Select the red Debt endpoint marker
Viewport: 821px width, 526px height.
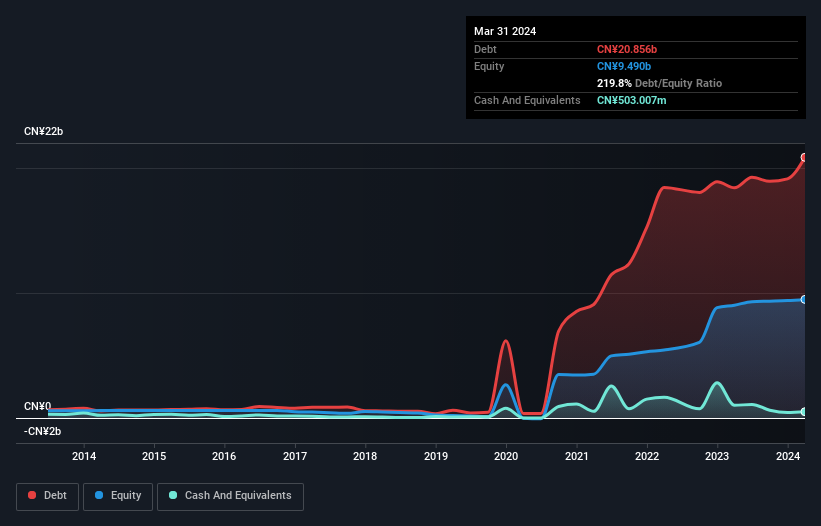point(804,158)
